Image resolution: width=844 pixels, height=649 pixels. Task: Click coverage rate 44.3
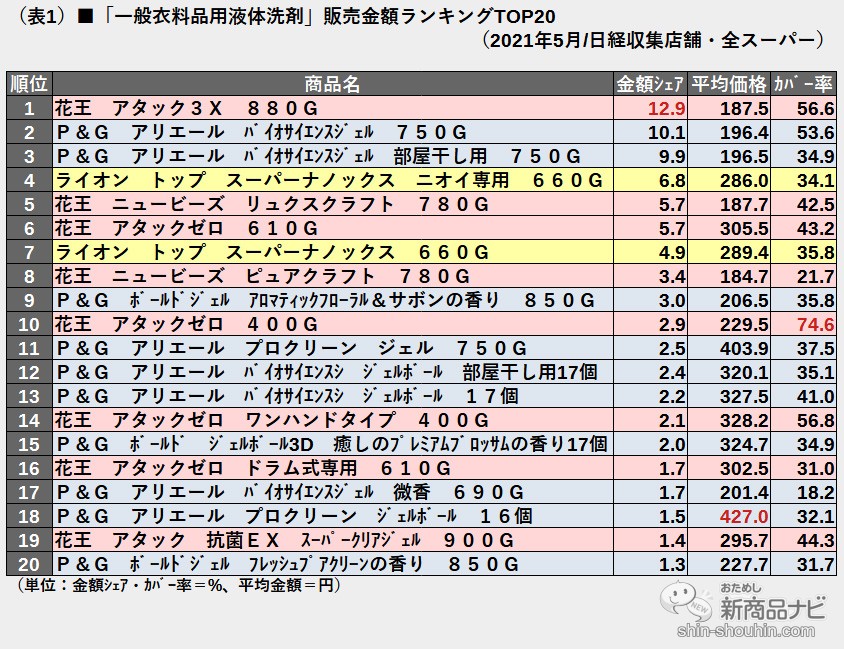[815, 540]
